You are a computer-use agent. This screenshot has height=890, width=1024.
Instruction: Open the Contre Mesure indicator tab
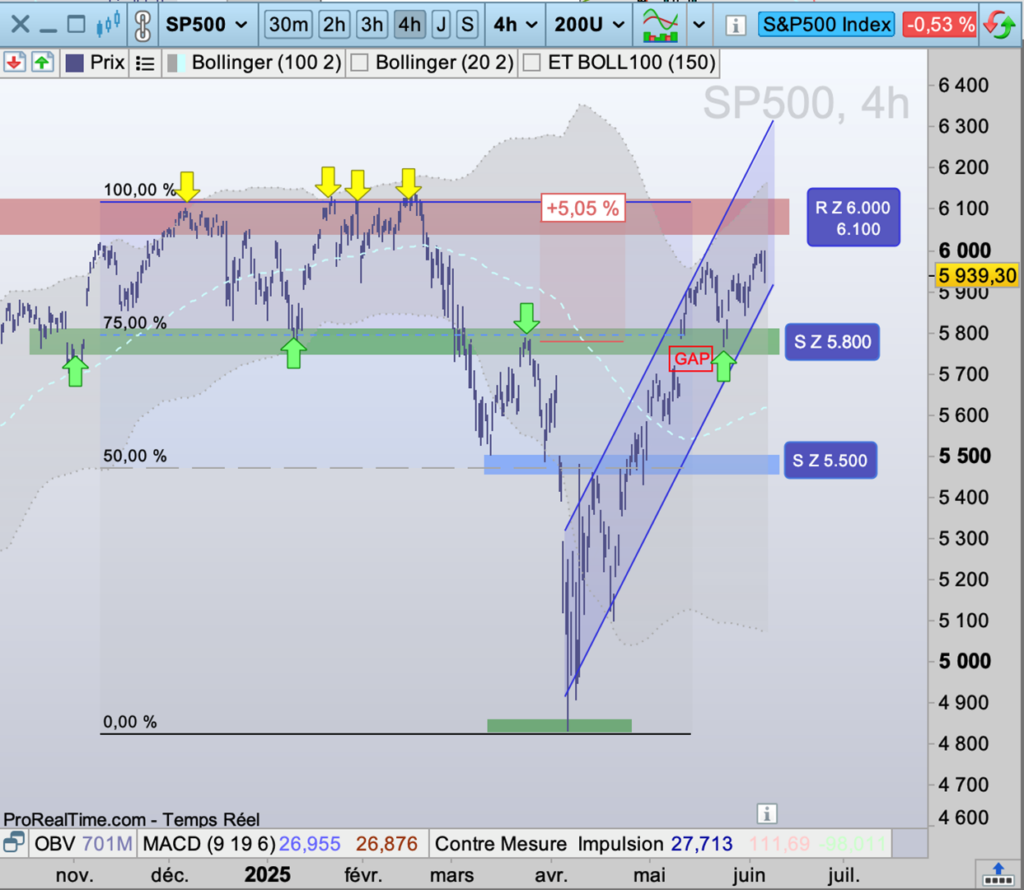[500, 843]
